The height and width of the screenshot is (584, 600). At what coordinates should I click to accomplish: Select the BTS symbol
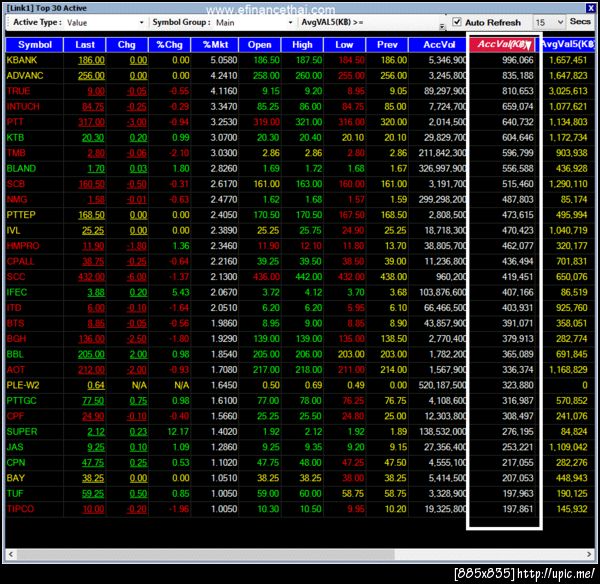(15, 323)
